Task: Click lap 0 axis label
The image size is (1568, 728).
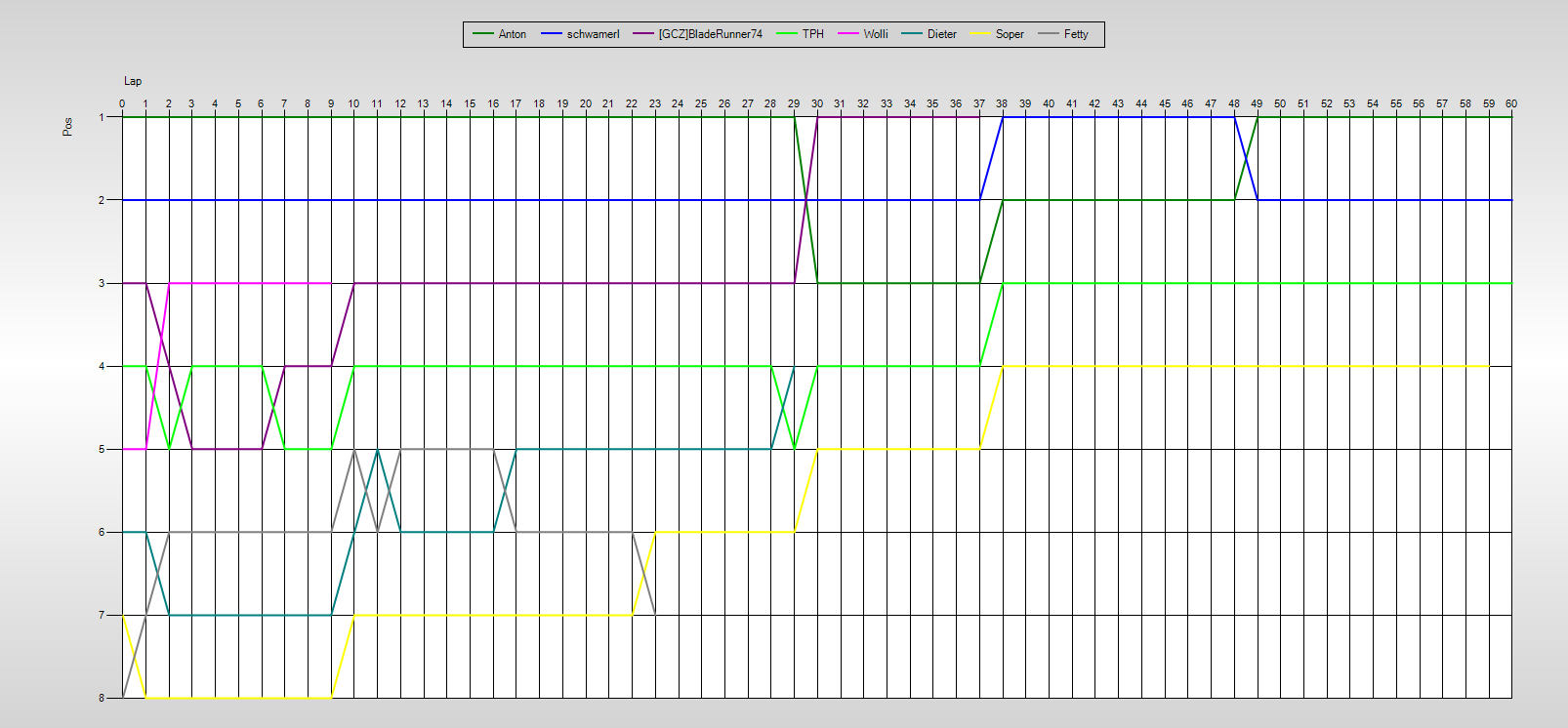Action: [x=122, y=103]
